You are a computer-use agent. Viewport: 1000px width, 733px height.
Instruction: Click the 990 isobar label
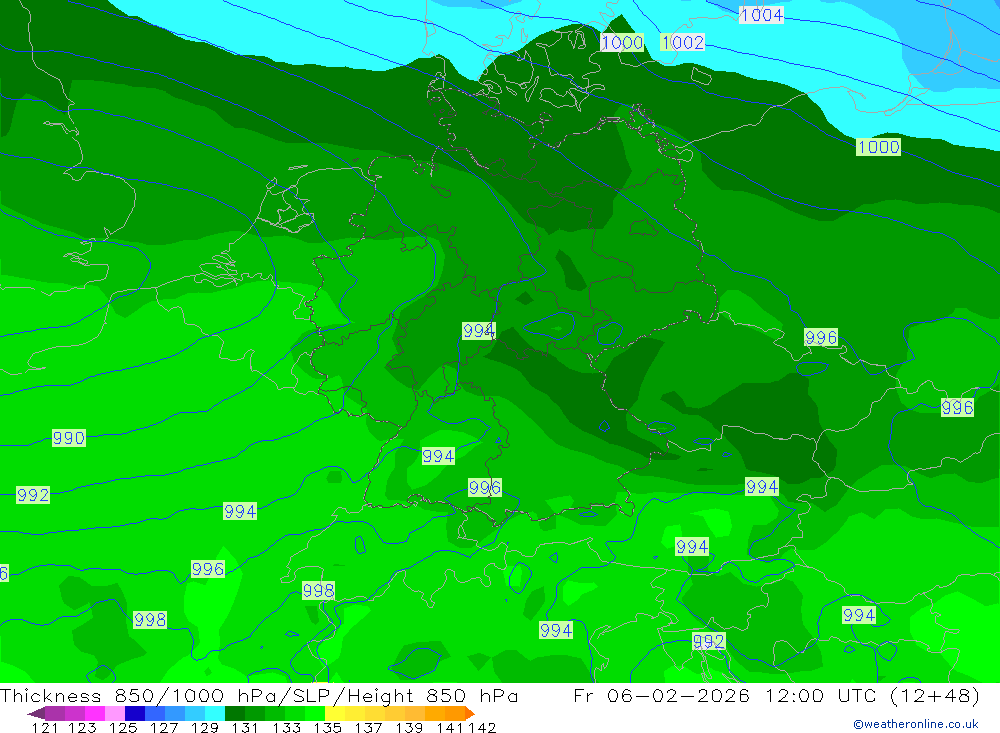(69, 438)
